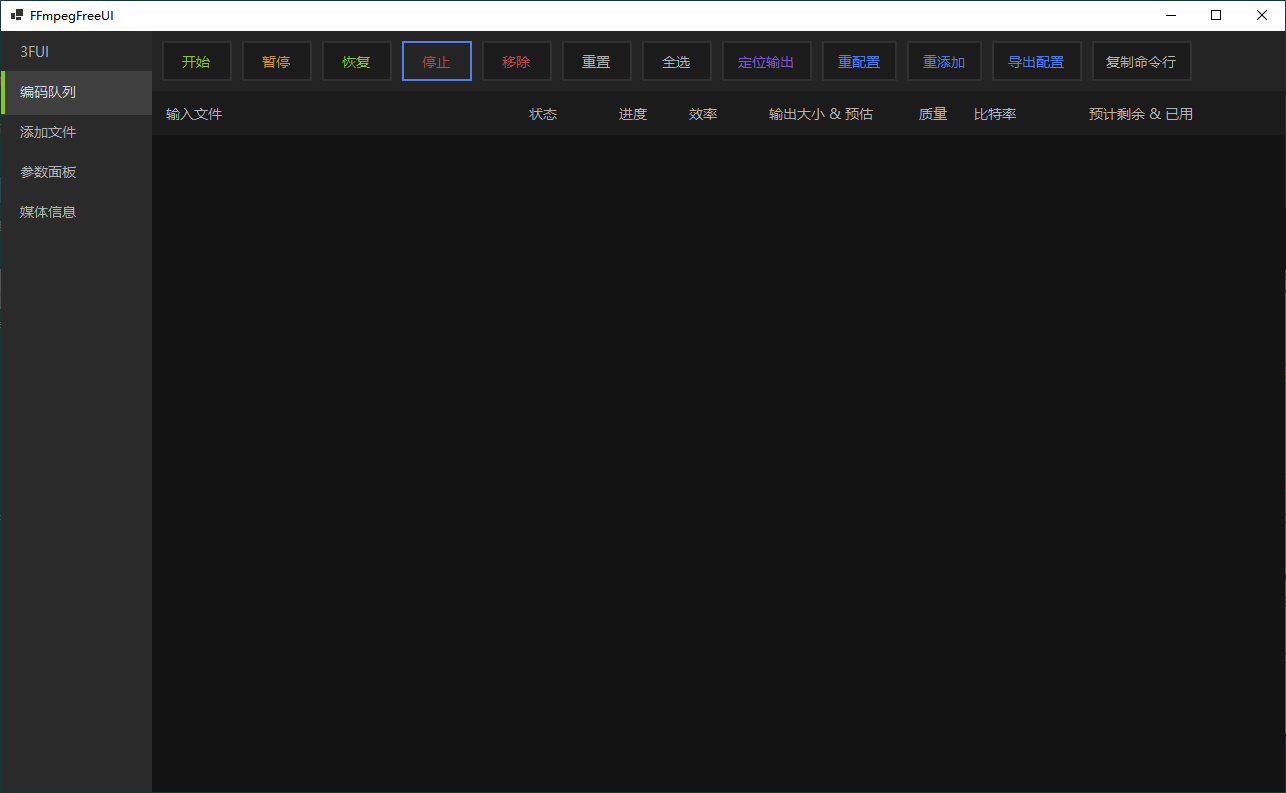Locate output files via 定位输出

tap(766, 61)
